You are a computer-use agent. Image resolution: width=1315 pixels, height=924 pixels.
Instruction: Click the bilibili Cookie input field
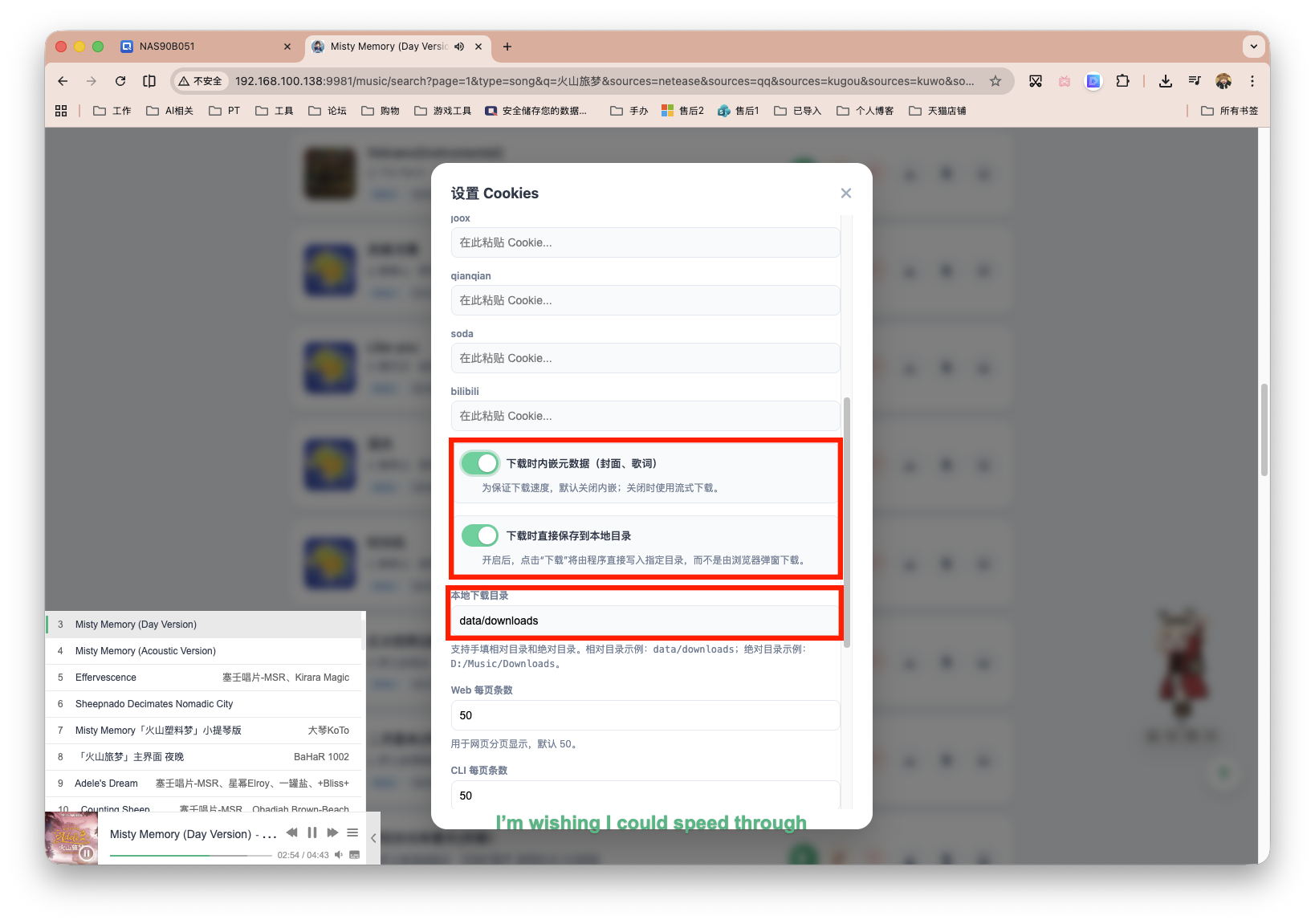[645, 416]
